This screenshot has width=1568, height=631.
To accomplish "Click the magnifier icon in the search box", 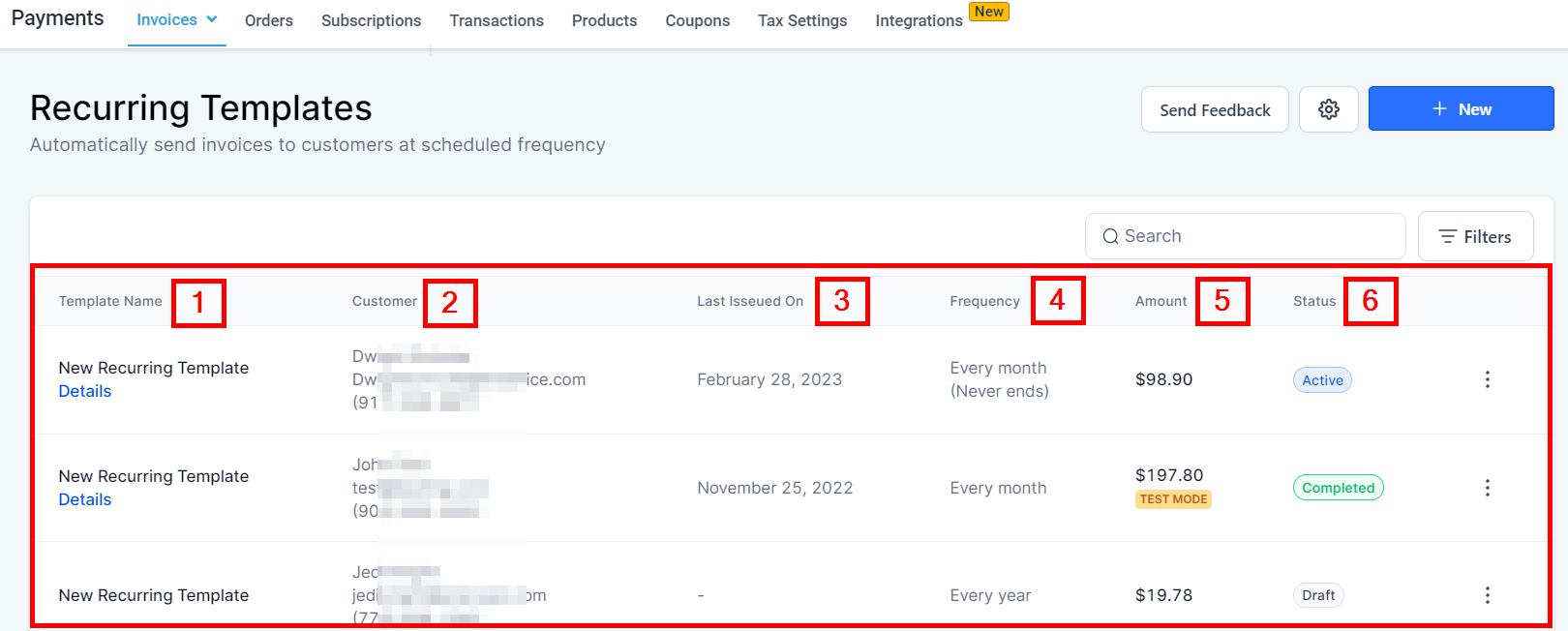I will click(x=1110, y=236).
